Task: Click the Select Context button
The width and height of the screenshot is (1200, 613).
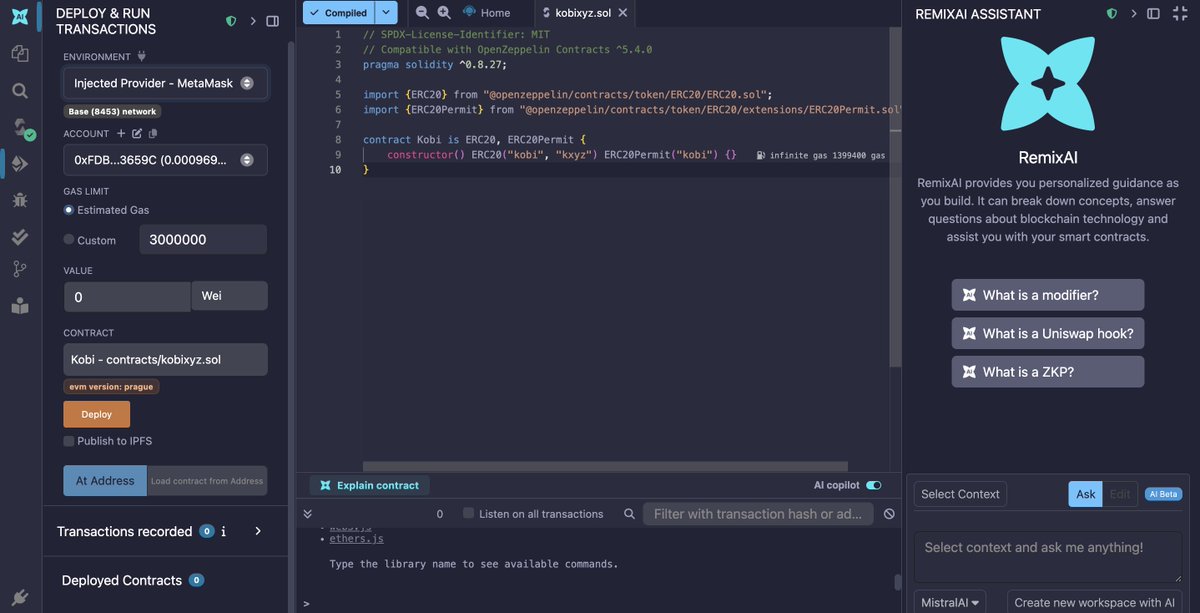Action: click(x=960, y=494)
